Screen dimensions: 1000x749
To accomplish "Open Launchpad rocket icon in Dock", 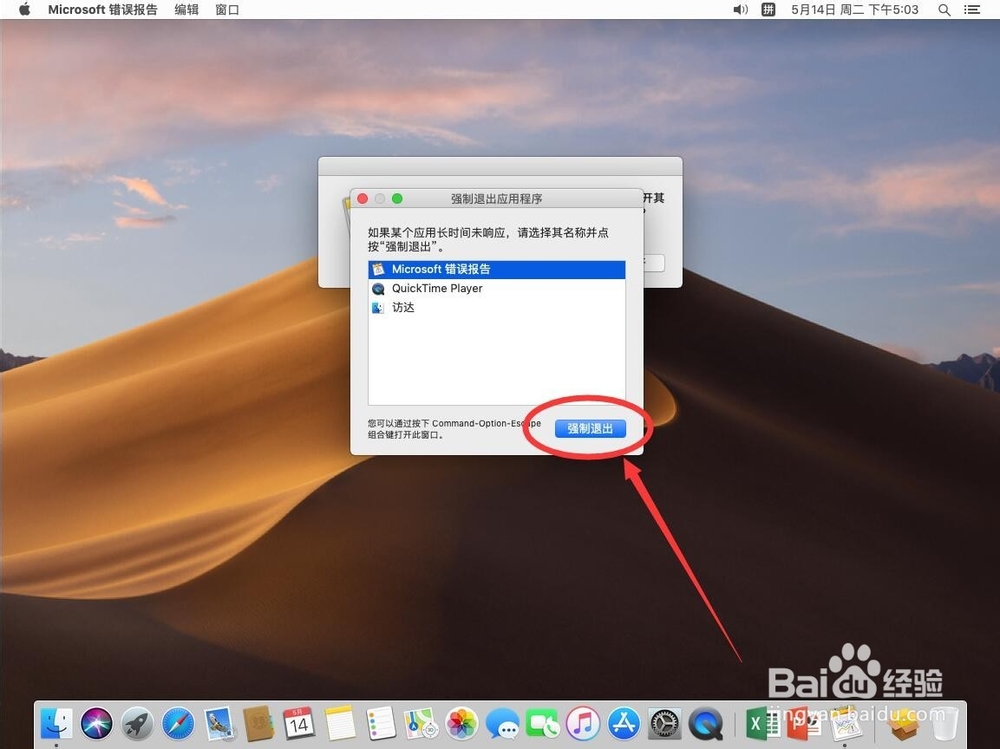I will [138, 724].
